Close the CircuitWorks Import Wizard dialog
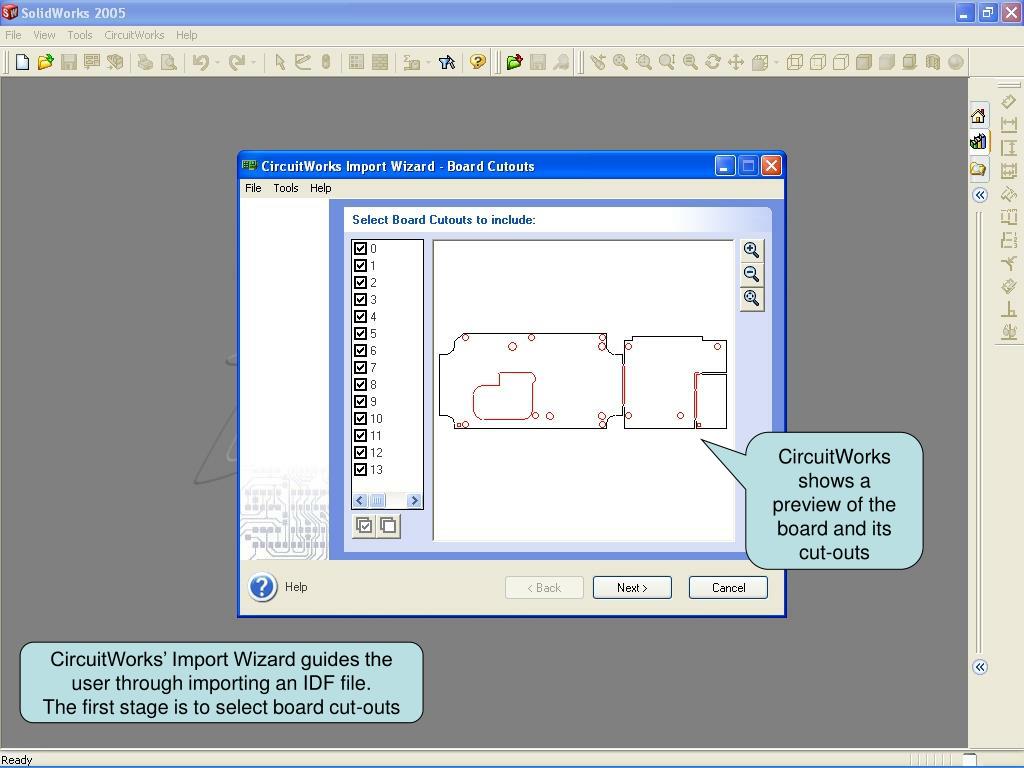This screenshot has width=1024, height=768. (771, 166)
